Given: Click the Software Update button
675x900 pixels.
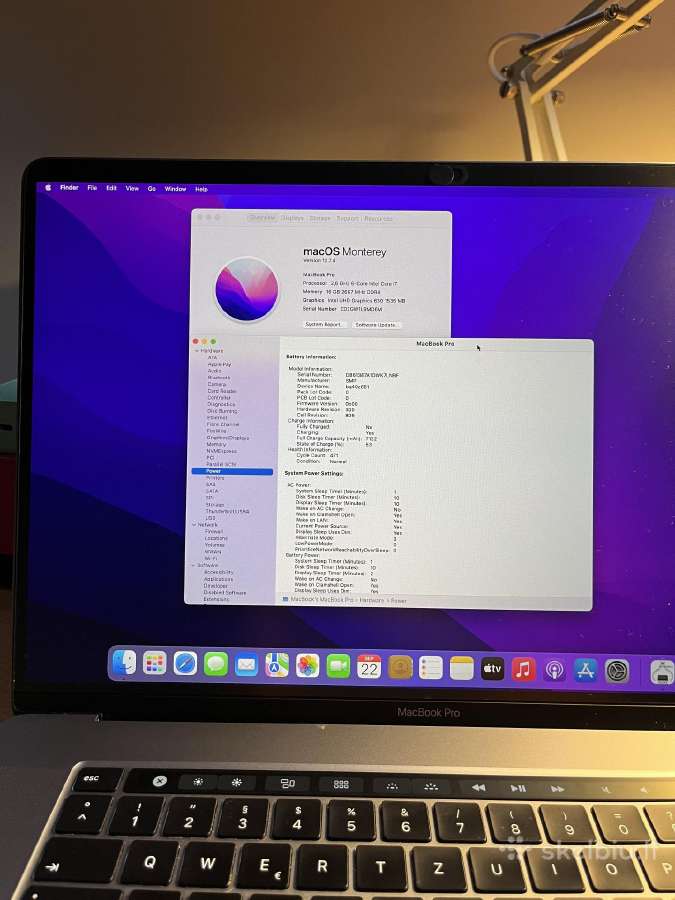Looking at the screenshot, I should tap(375, 325).
